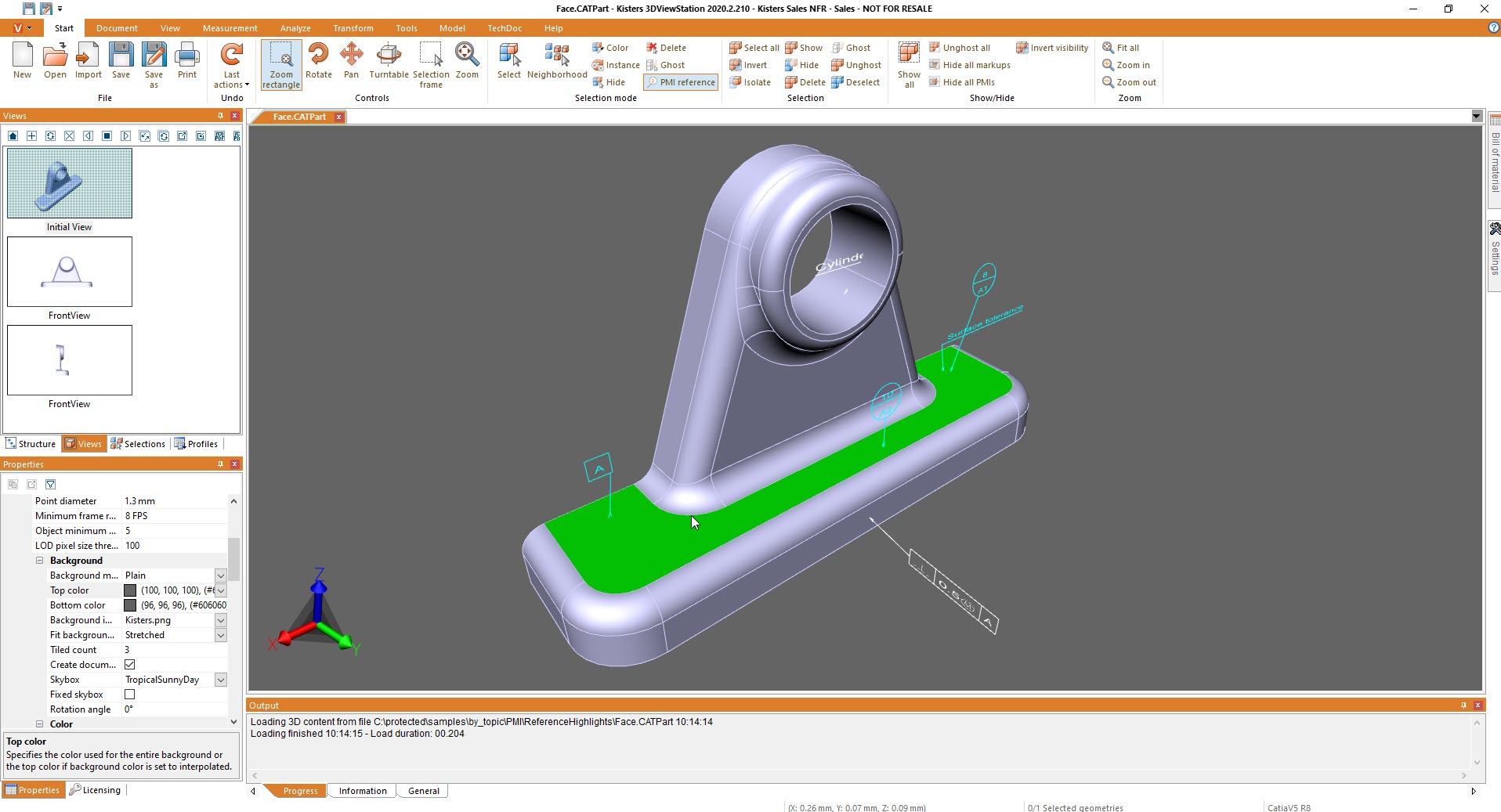The image size is (1501, 812).
Task: Click the Tiled count value field
Action: coord(175,650)
